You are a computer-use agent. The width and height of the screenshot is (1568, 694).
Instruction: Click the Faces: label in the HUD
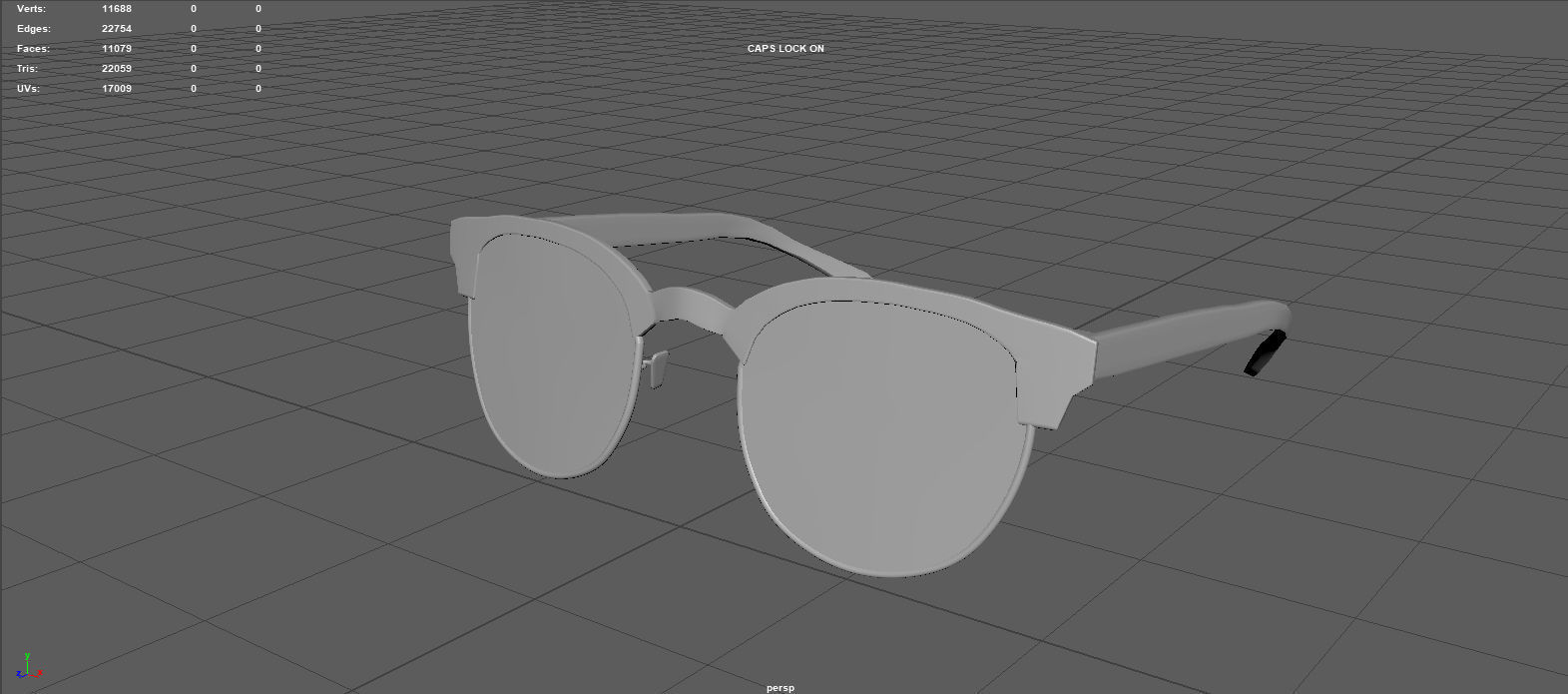point(33,48)
